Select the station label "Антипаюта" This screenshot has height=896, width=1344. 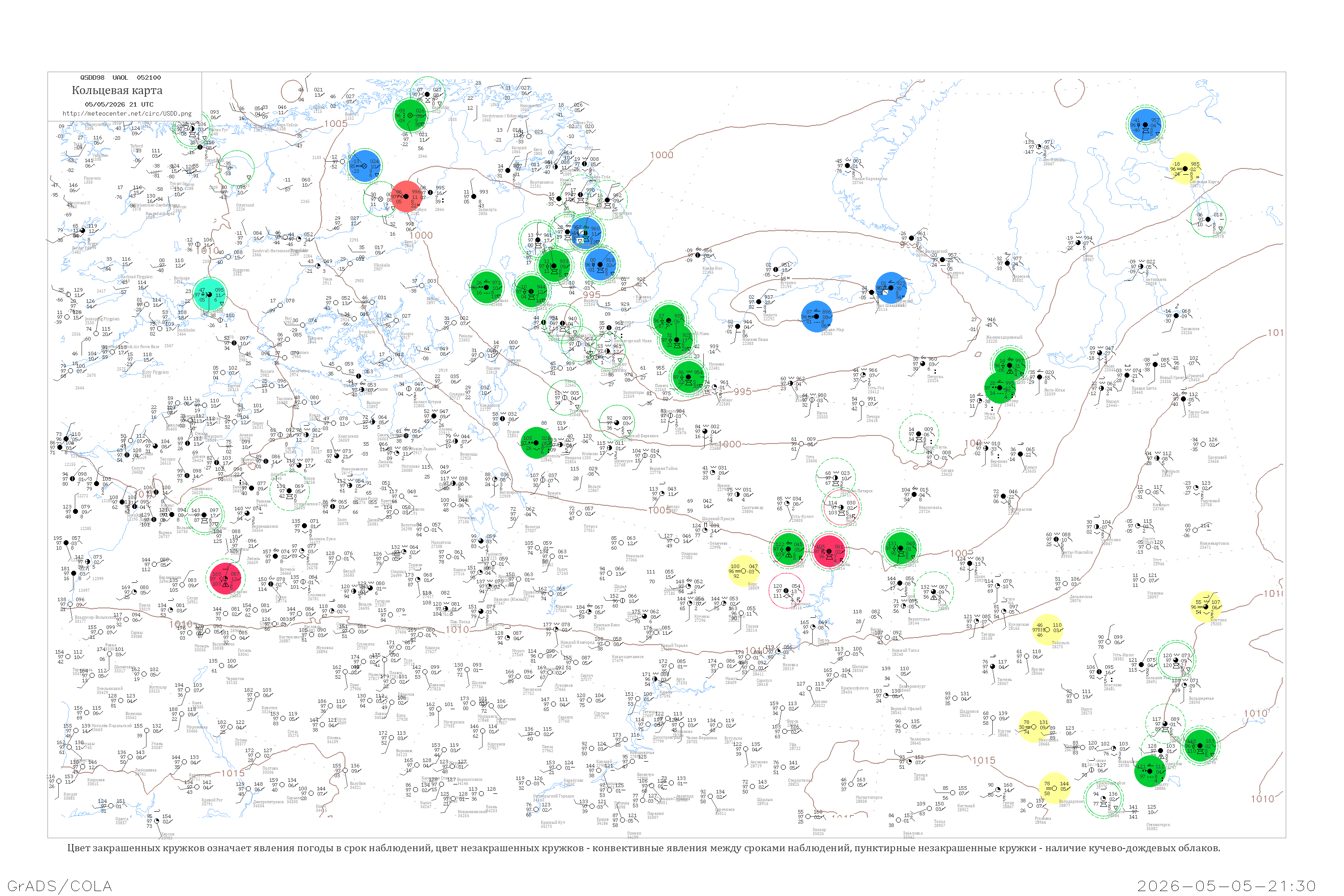click(1155, 280)
